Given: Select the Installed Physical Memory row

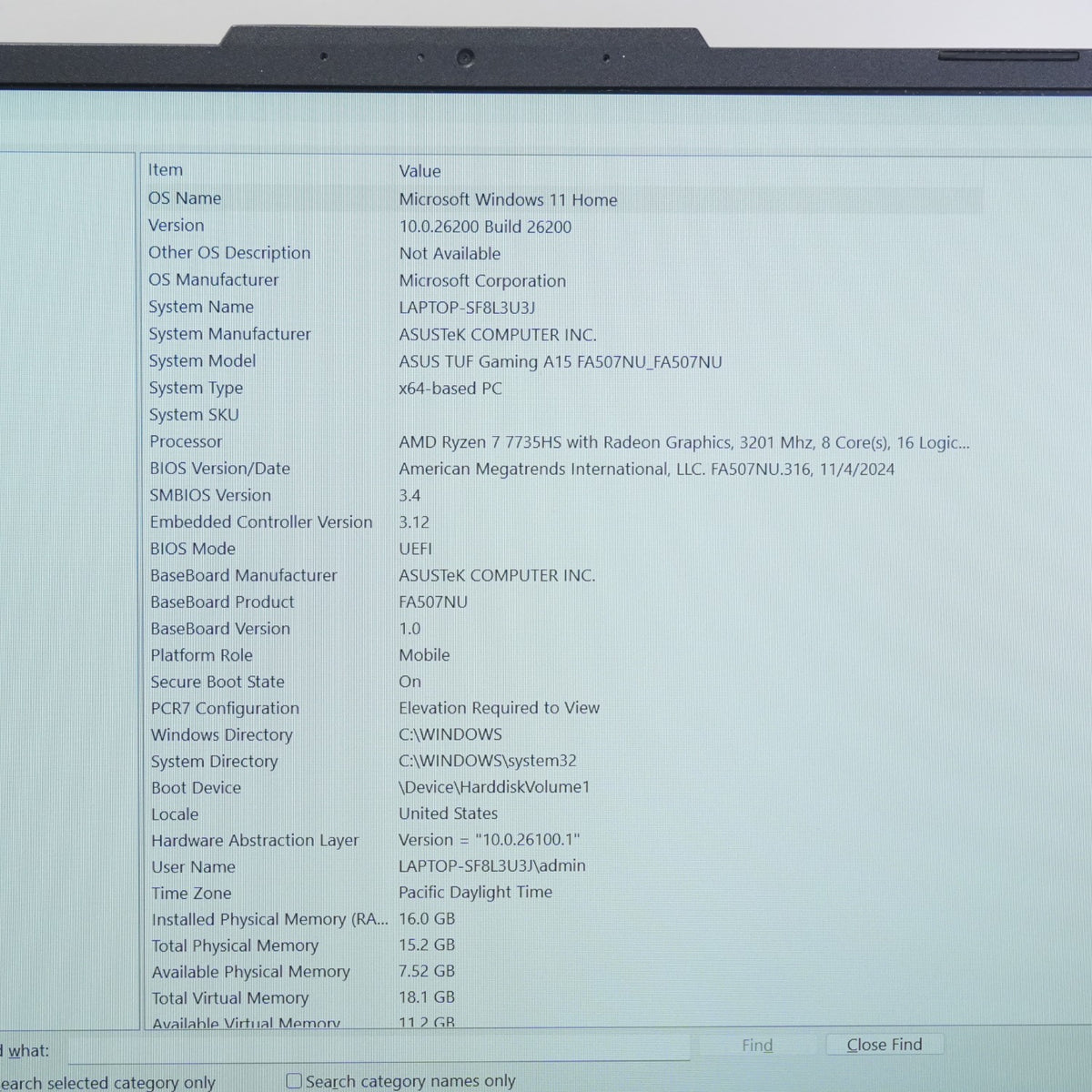Looking at the screenshot, I should click(564, 920).
